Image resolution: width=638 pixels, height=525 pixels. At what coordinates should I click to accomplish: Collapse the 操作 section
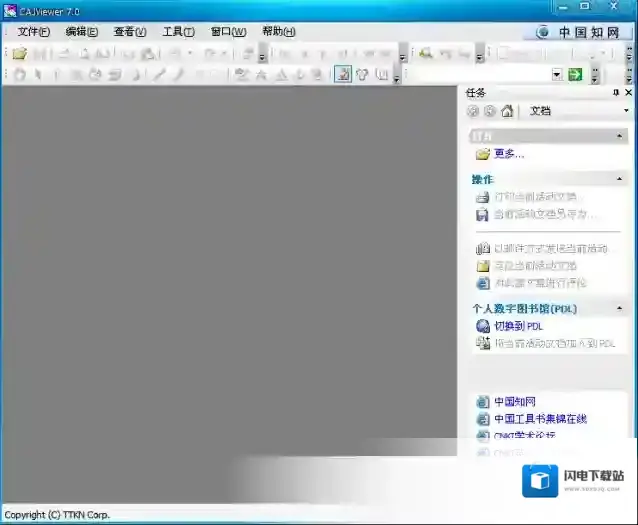coord(619,179)
